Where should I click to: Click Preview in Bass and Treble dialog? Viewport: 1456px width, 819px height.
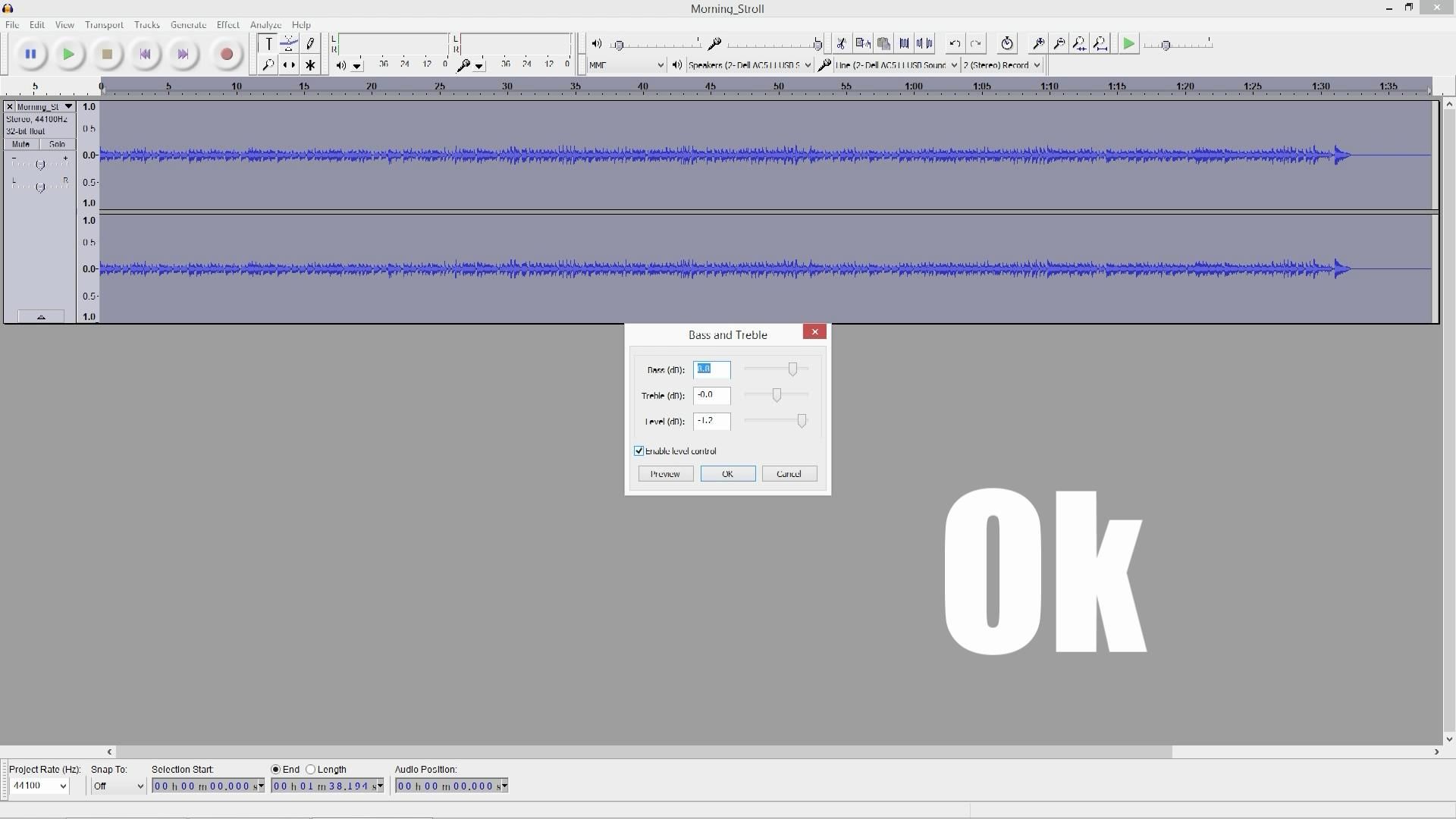(665, 473)
